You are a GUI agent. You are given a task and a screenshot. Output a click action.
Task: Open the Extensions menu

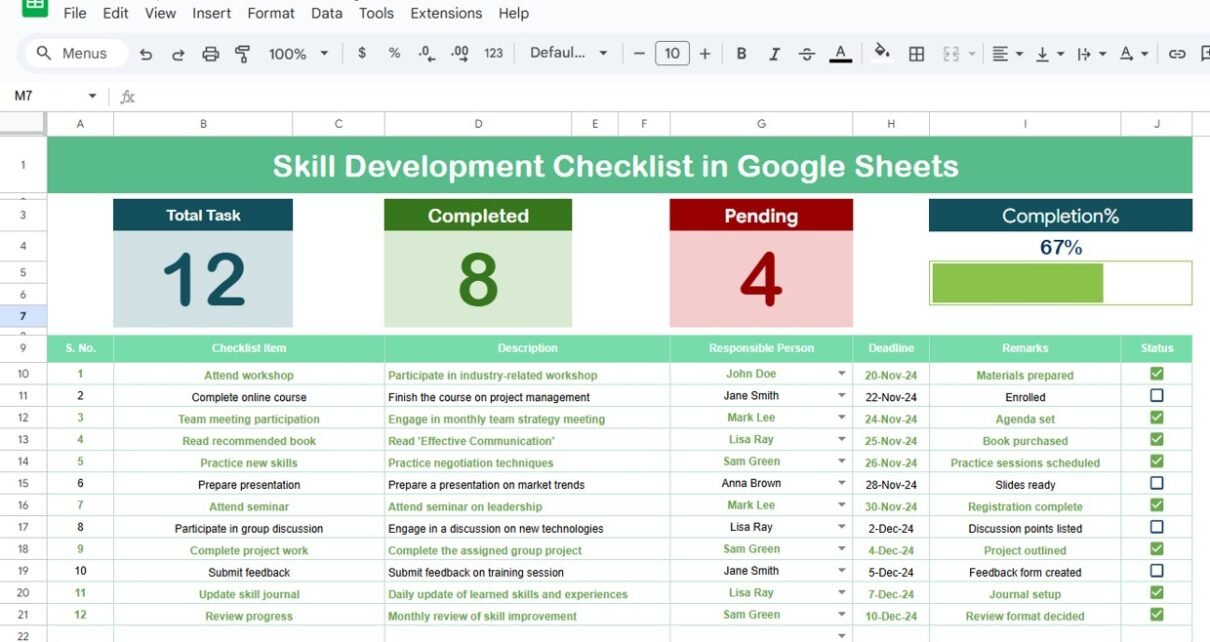tap(446, 13)
